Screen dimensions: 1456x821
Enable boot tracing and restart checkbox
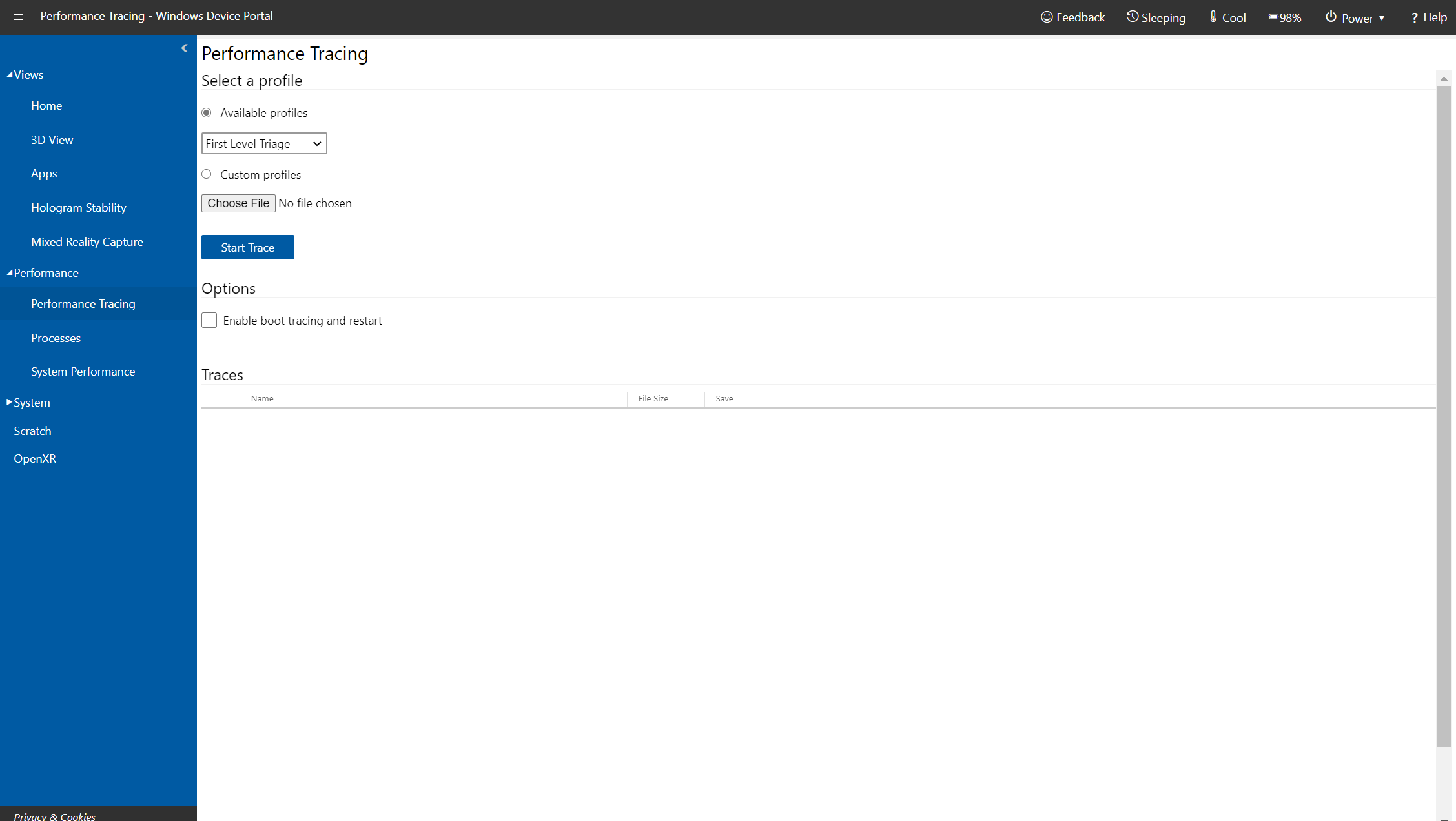(x=210, y=320)
